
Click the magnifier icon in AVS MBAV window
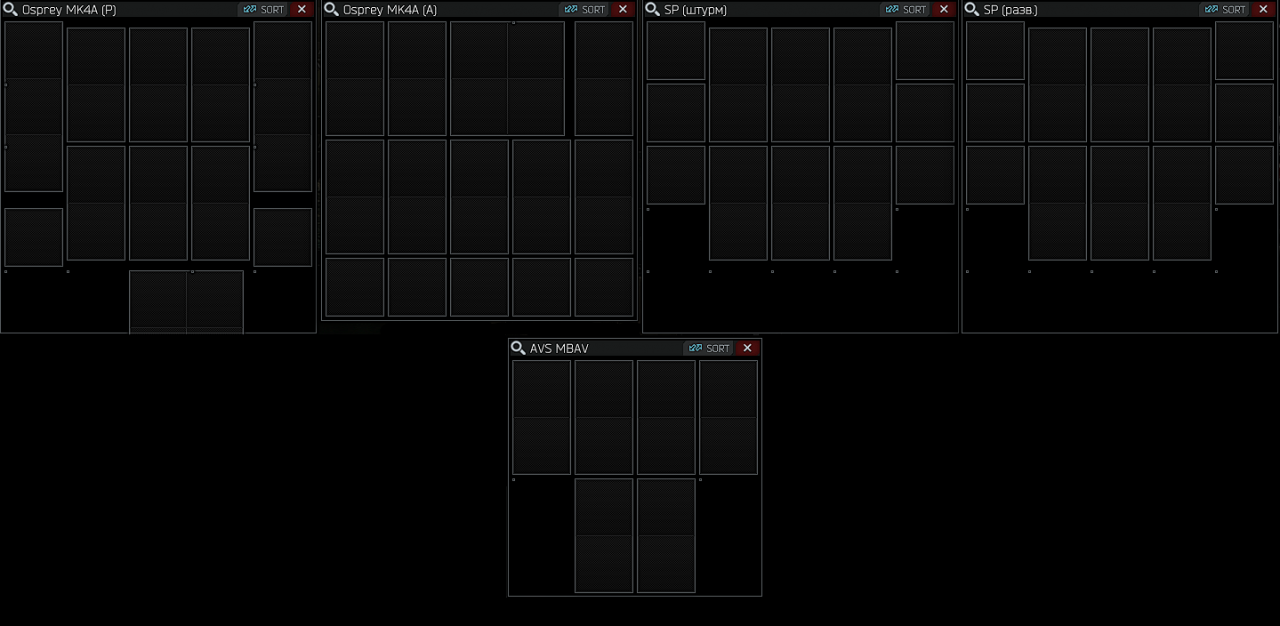click(518, 348)
